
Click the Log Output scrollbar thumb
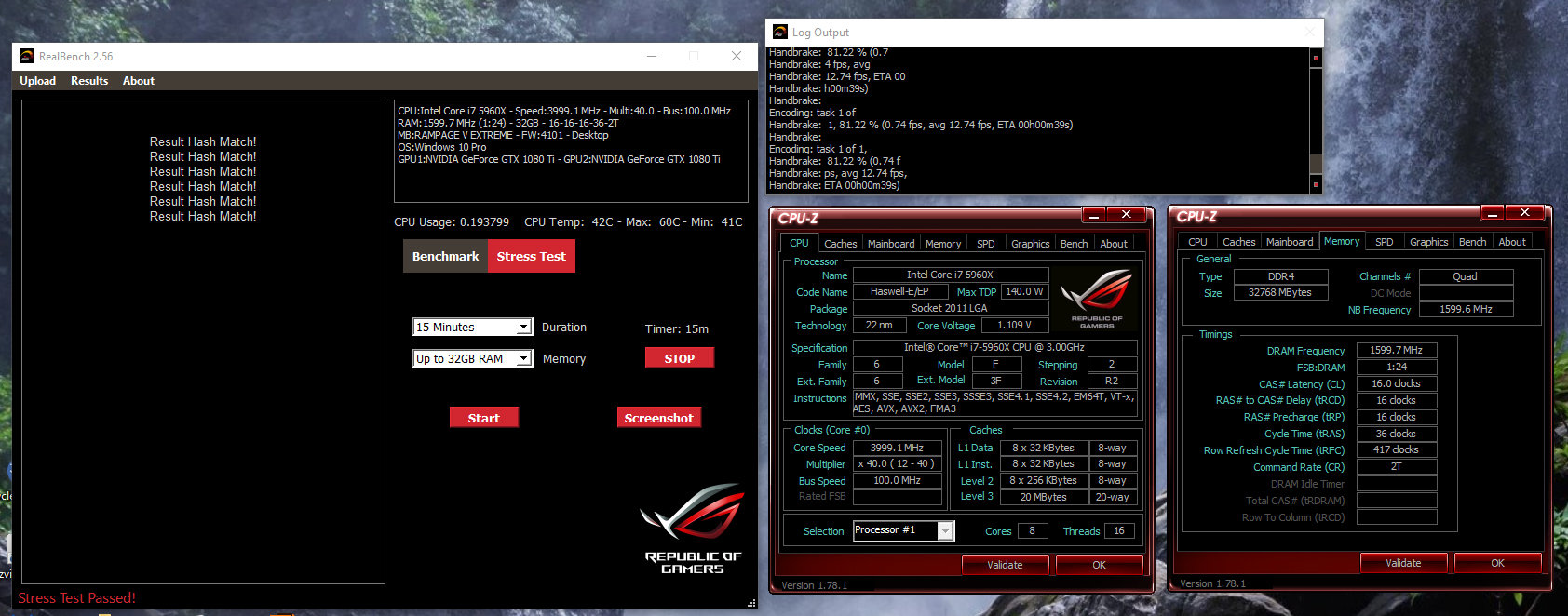1316,163
